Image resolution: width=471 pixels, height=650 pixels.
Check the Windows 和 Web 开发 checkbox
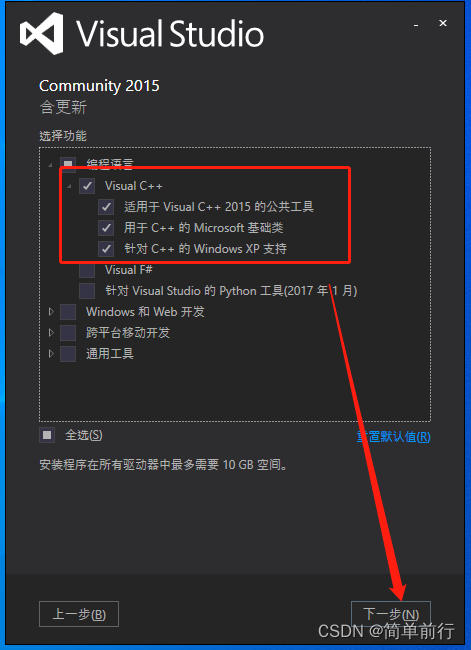coord(68,312)
